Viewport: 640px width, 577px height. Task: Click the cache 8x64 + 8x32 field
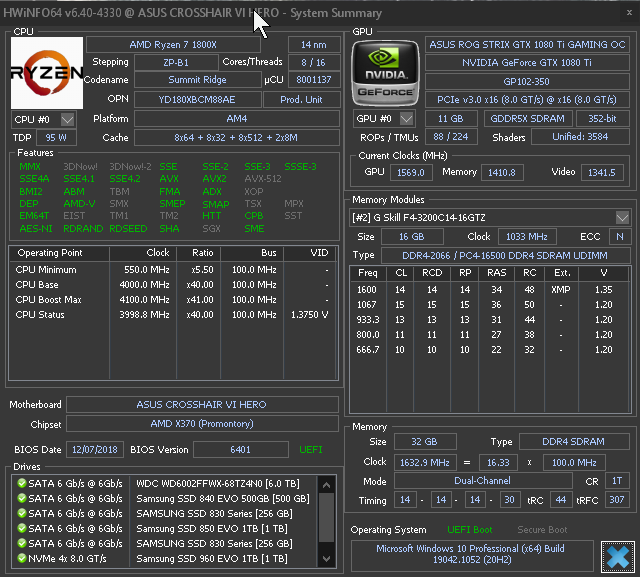pyautogui.click(x=237, y=138)
